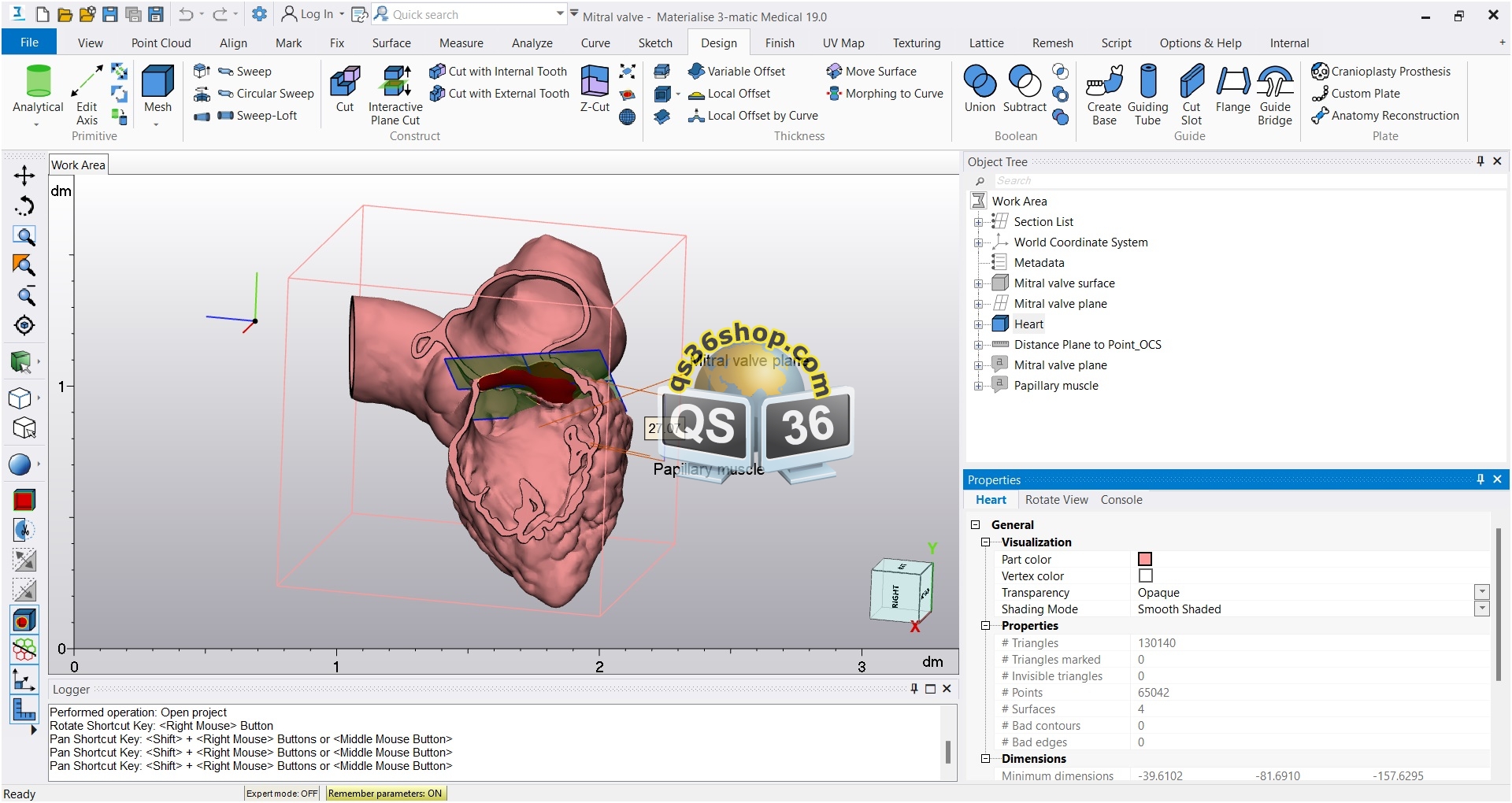Click Variable Offset tool
The image size is (1512, 803).
coord(736,71)
